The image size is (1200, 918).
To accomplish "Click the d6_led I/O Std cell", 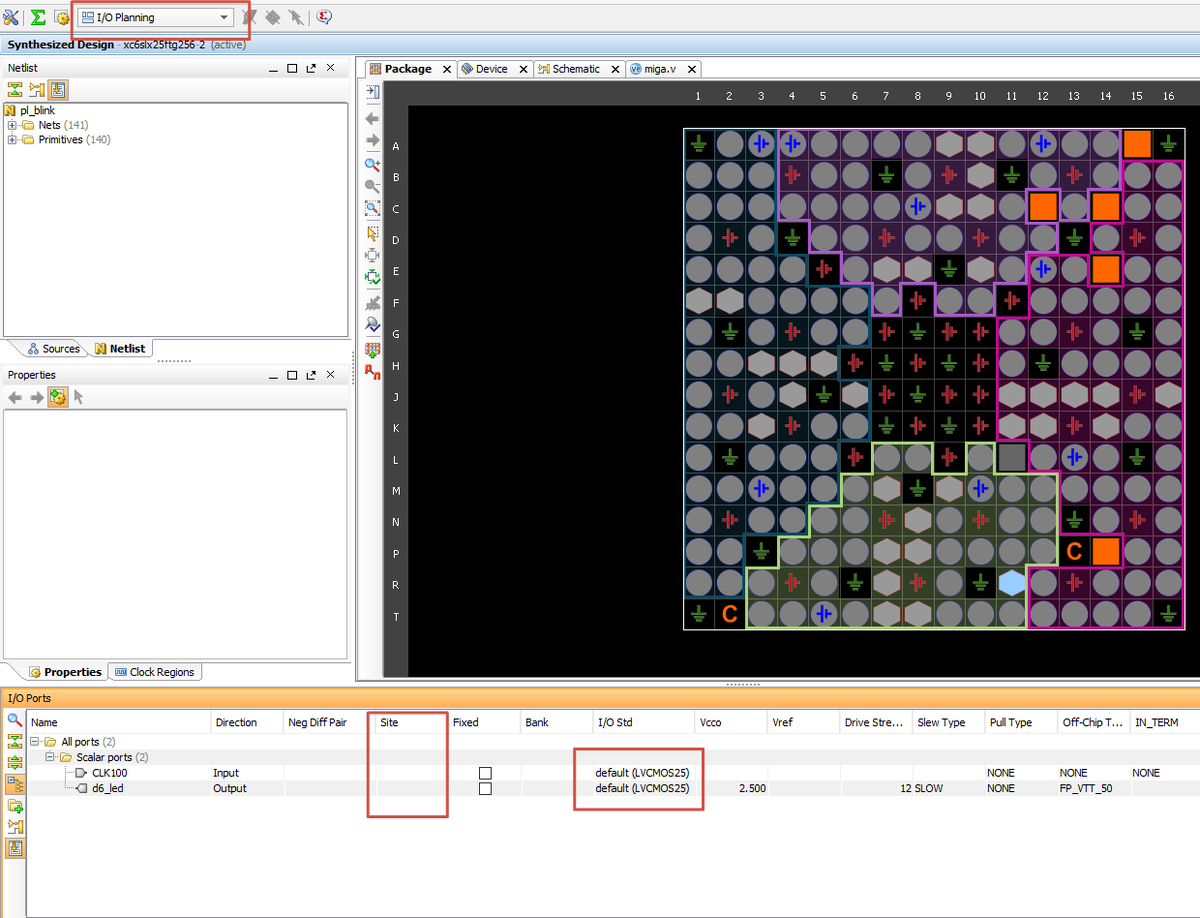I will pyautogui.click(x=643, y=788).
